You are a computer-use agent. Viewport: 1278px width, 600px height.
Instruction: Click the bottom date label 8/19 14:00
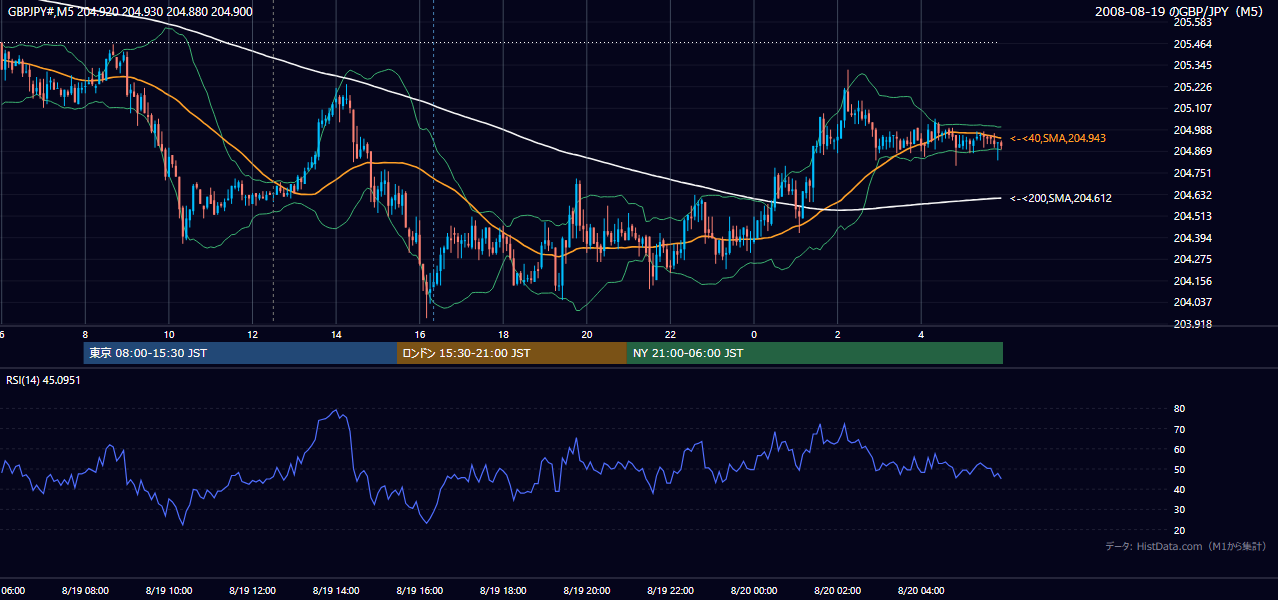(336, 590)
